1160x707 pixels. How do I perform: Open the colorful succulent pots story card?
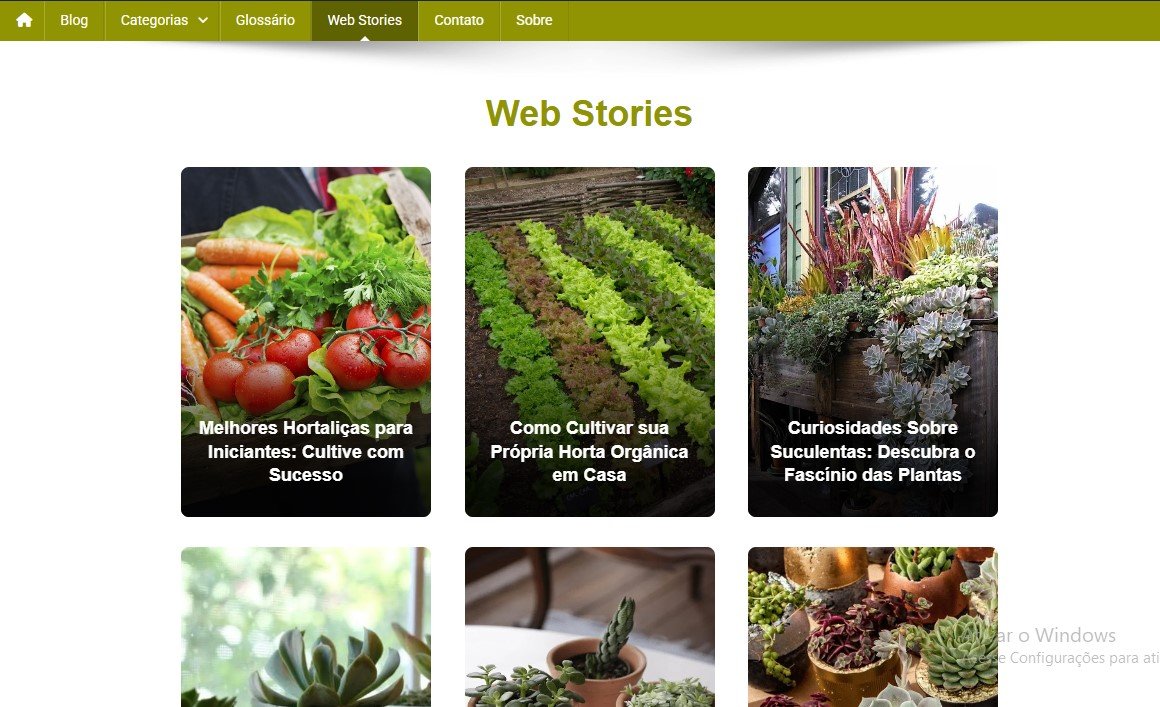tap(873, 627)
